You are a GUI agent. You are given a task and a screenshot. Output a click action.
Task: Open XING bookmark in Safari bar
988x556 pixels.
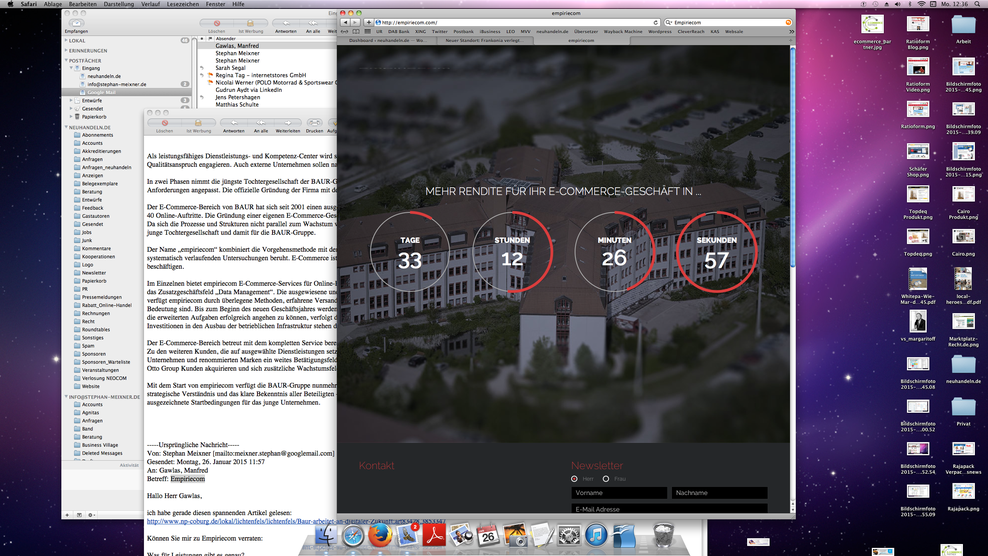[x=420, y=32]
